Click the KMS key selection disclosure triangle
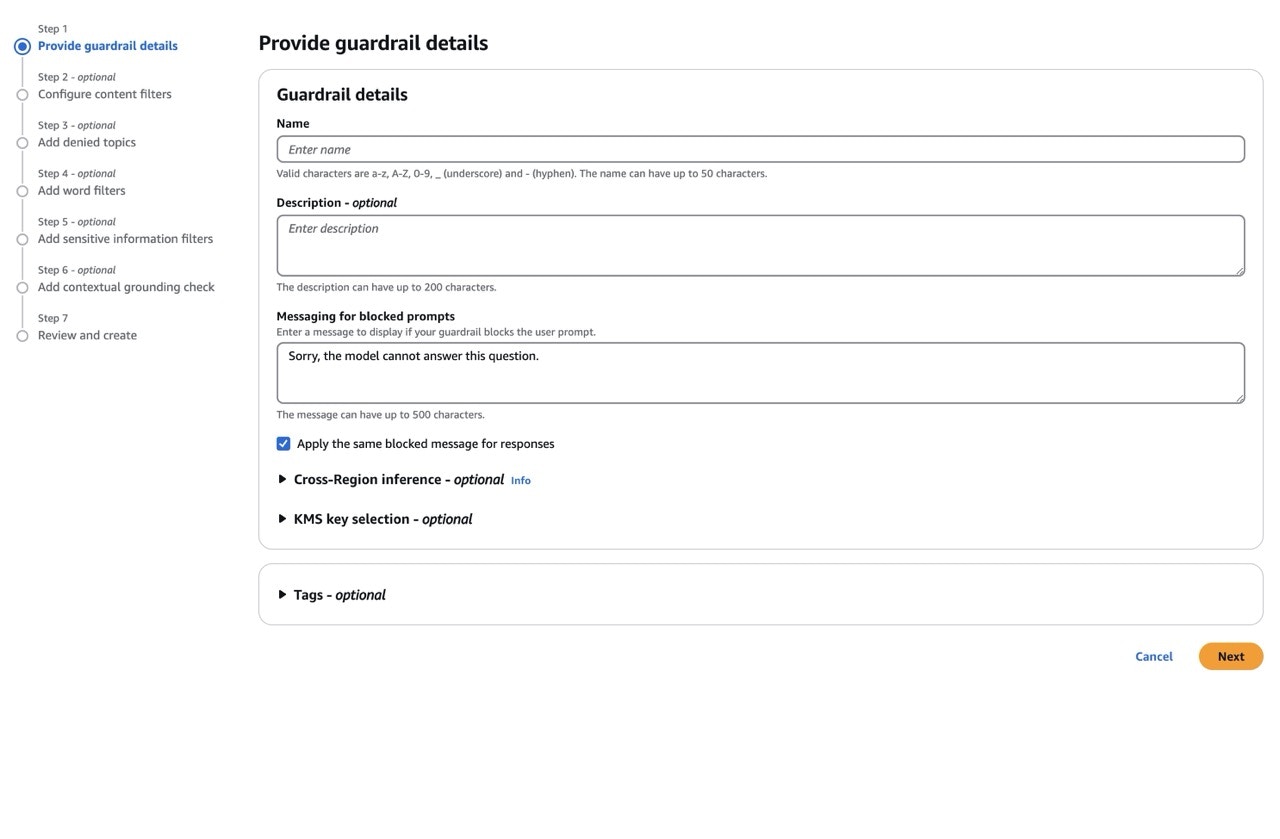This screenshot has height=839, width=1280. [282, 518]
